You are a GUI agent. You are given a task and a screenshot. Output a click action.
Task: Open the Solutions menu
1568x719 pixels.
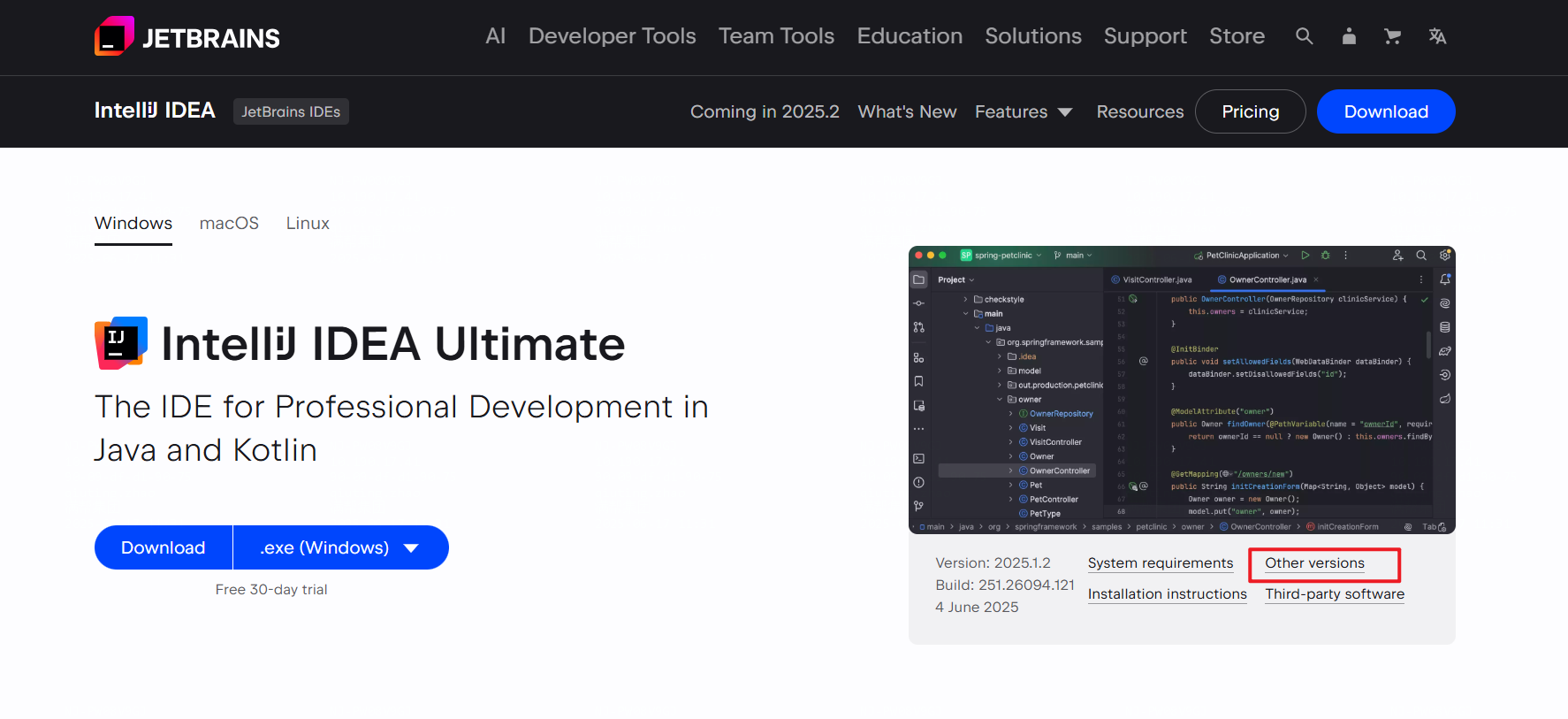[x=1033, y=36]
